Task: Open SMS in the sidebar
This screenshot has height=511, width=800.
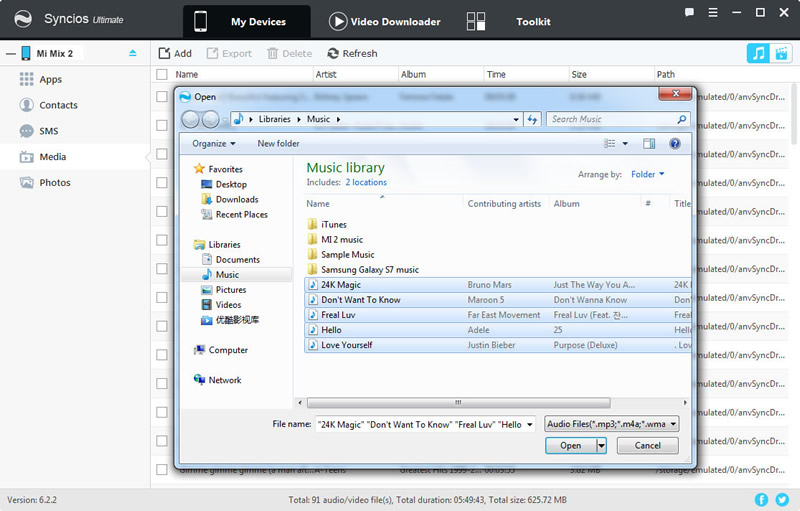Action: pyautogui.click(x=49, y=131)
